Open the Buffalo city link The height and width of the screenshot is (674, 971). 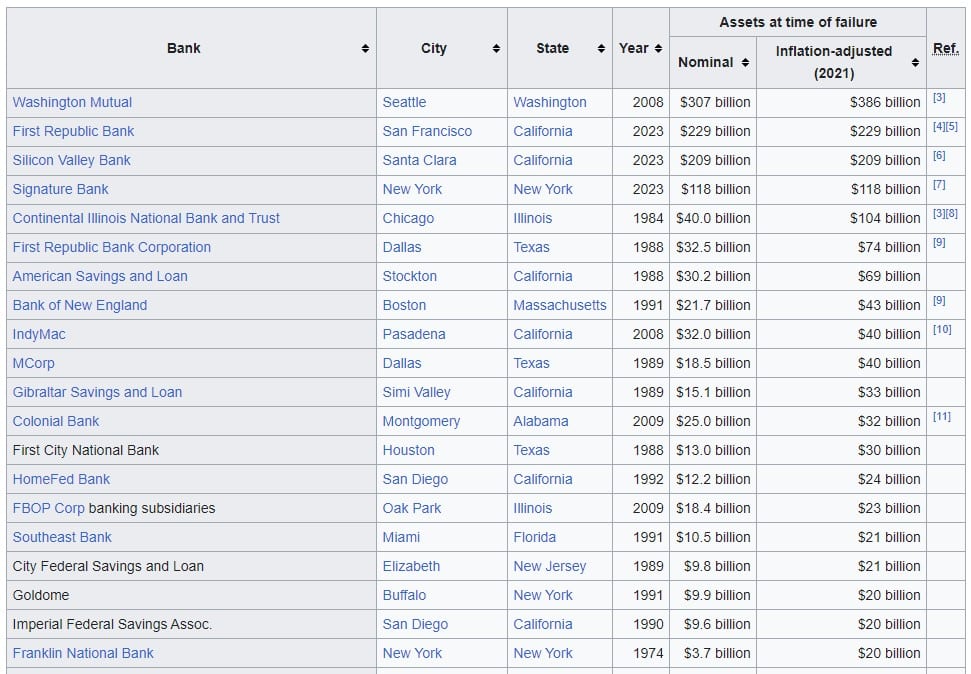click(404, 595)
